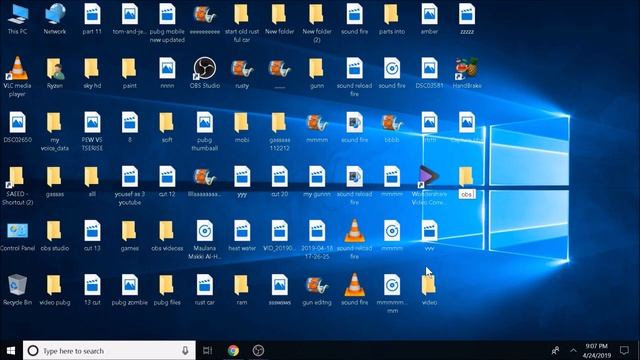This screenshot has height=360, width=640.
Task: Select the 'pubg thumbaall' image
Action: (204, 131)
